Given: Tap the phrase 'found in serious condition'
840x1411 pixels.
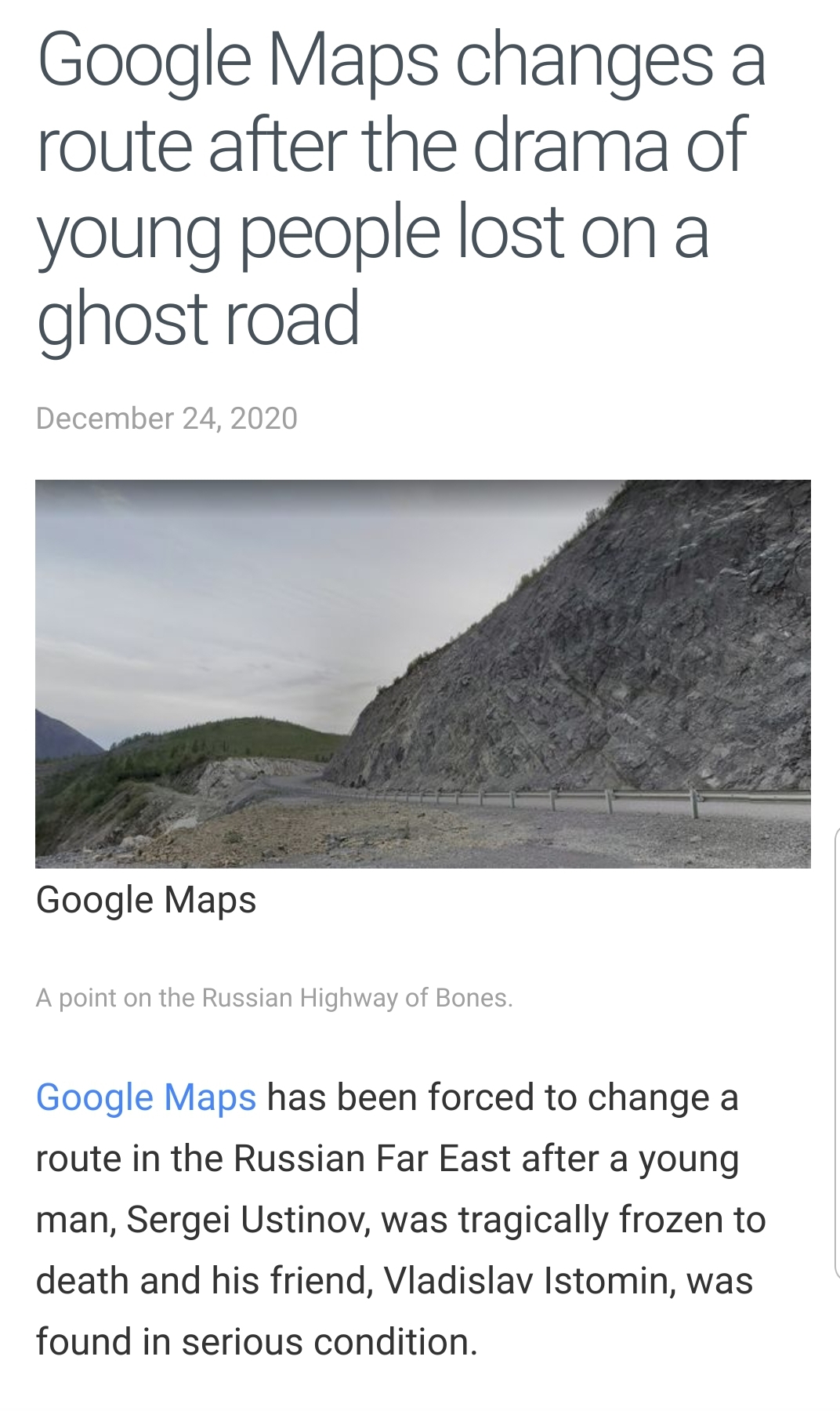Looking at the screenshot, I should (x=256, y=1342).
